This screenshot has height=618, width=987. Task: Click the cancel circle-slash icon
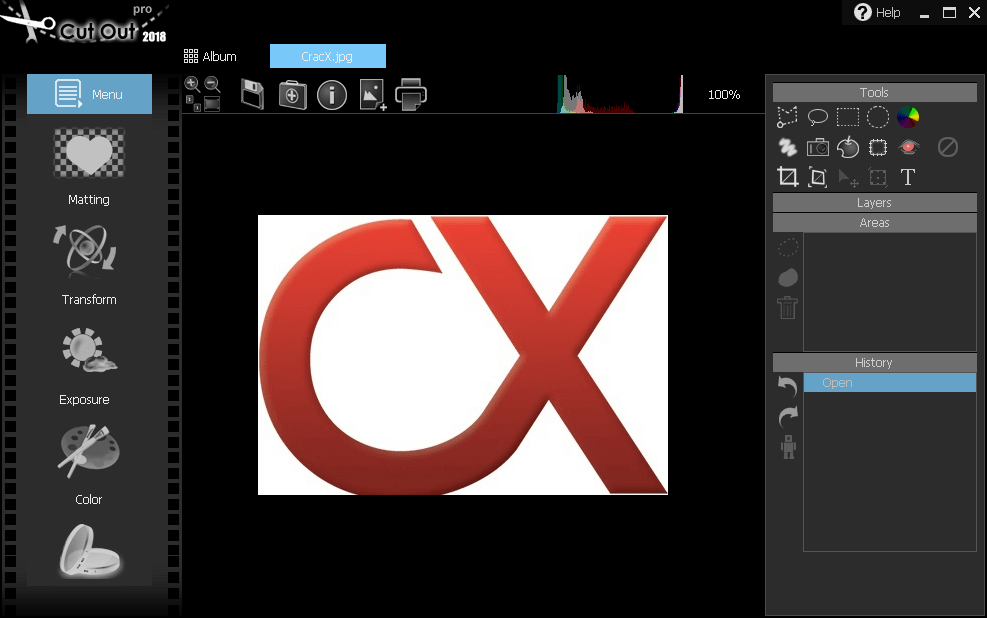pyautogui.click(x=948, y=147)
